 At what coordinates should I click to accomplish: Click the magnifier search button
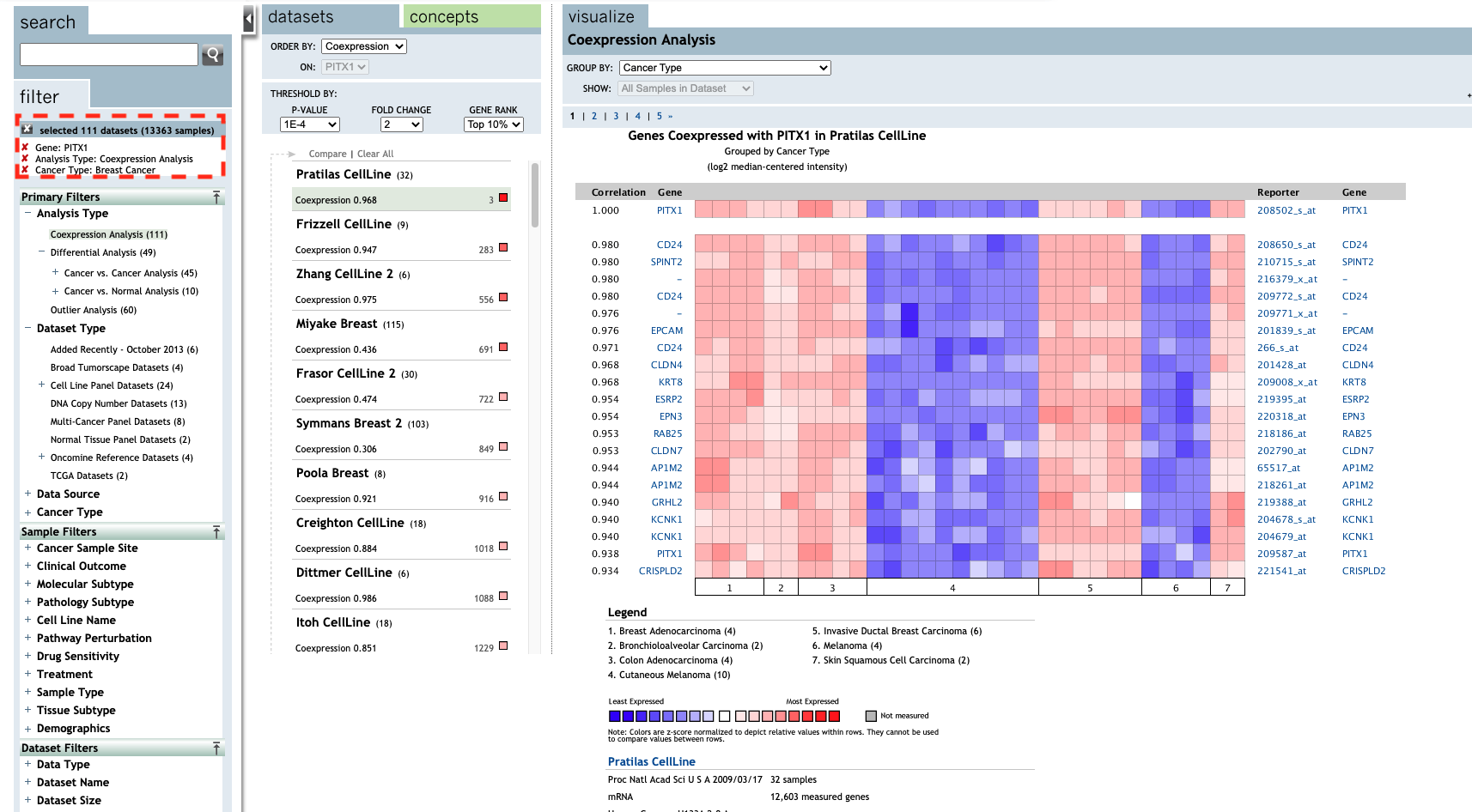click(x=212, y=55)
